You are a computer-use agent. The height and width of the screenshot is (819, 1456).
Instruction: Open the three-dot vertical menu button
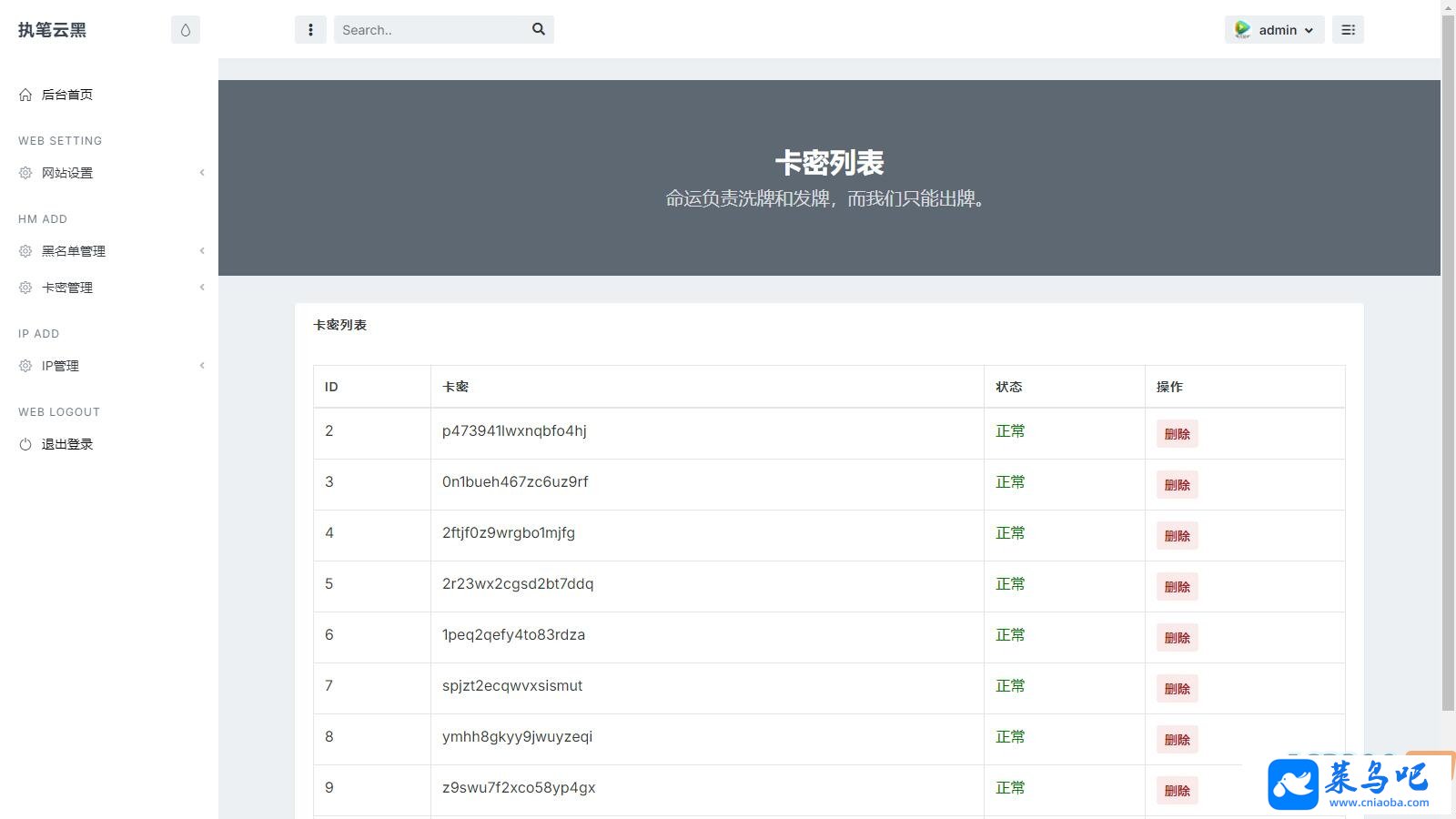tap(310, 30)
